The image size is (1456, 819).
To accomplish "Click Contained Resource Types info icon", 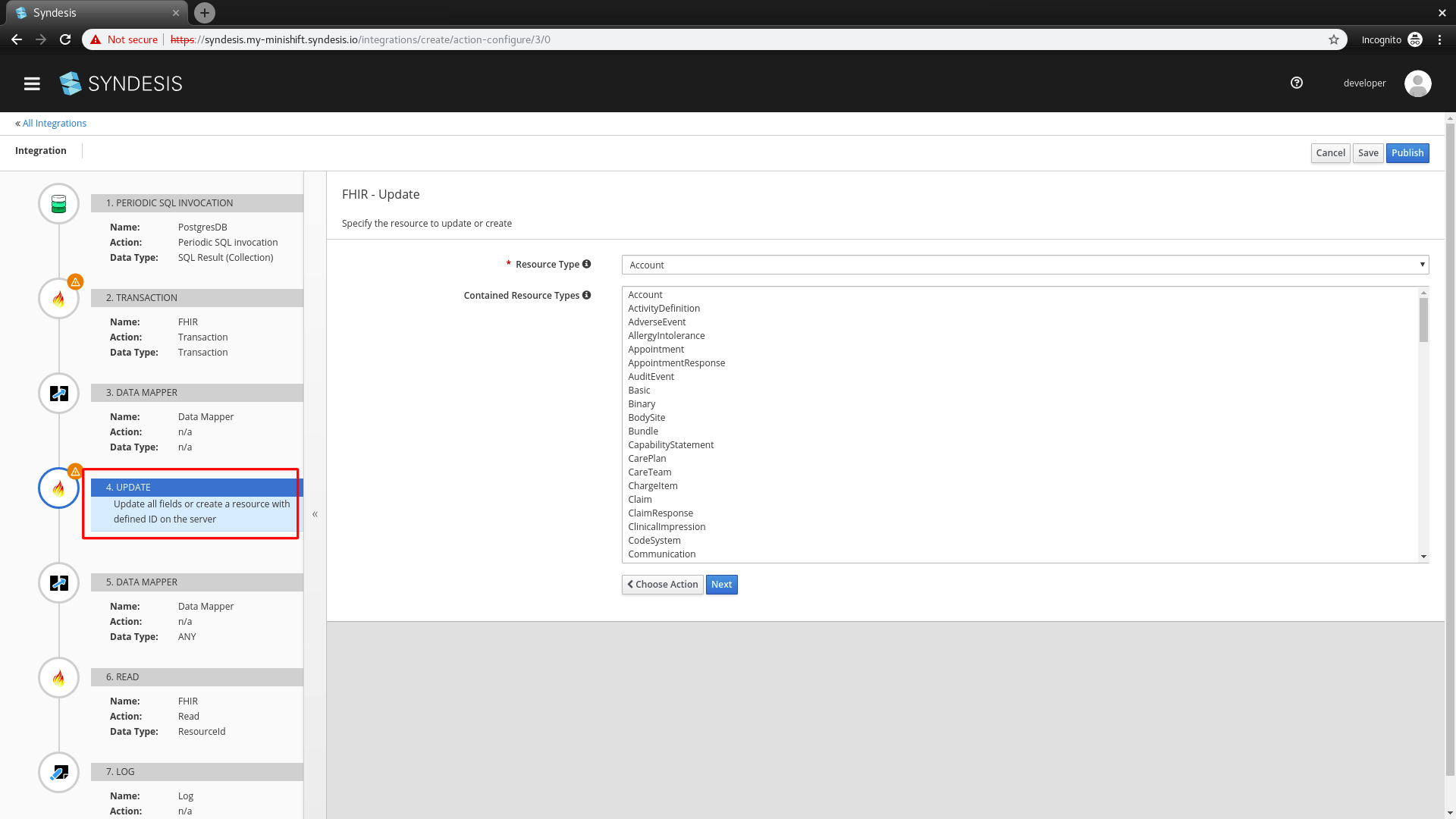I will pos(586,295).
